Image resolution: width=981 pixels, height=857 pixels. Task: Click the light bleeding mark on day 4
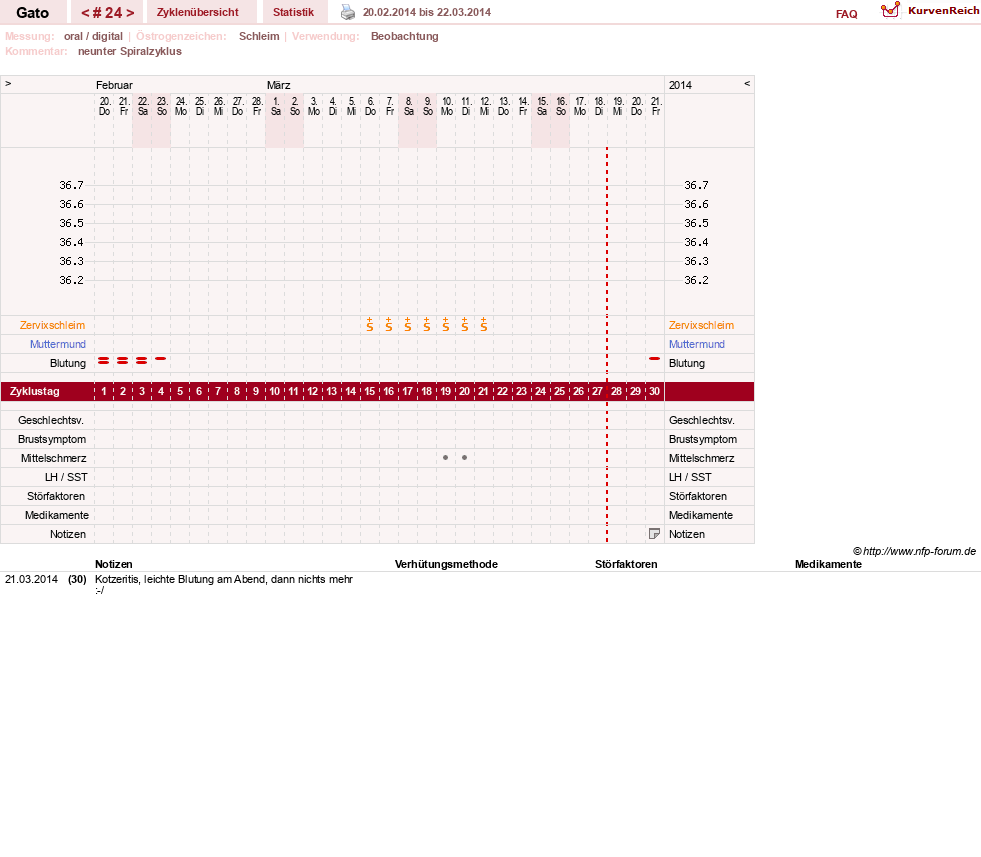161,358
